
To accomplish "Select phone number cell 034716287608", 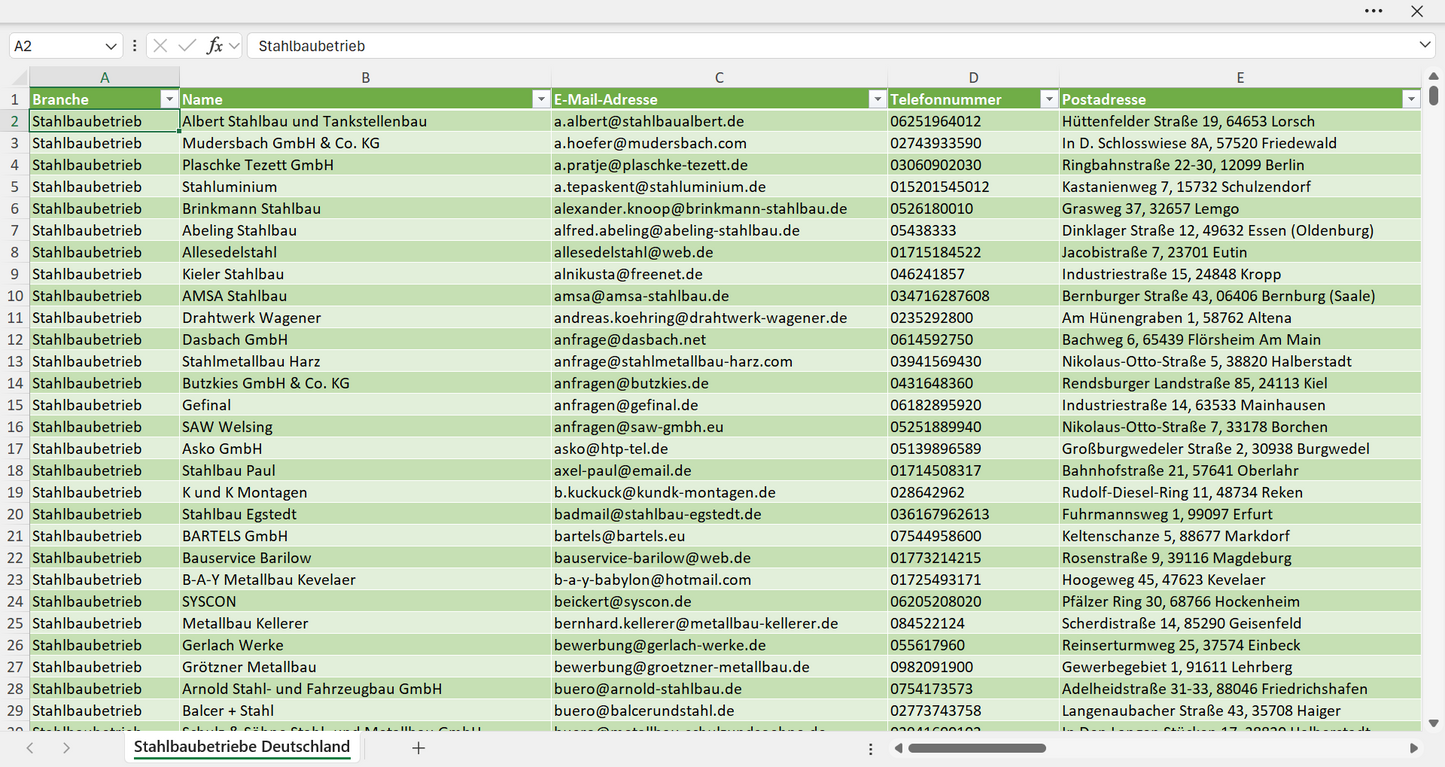I will pos(973,296).
